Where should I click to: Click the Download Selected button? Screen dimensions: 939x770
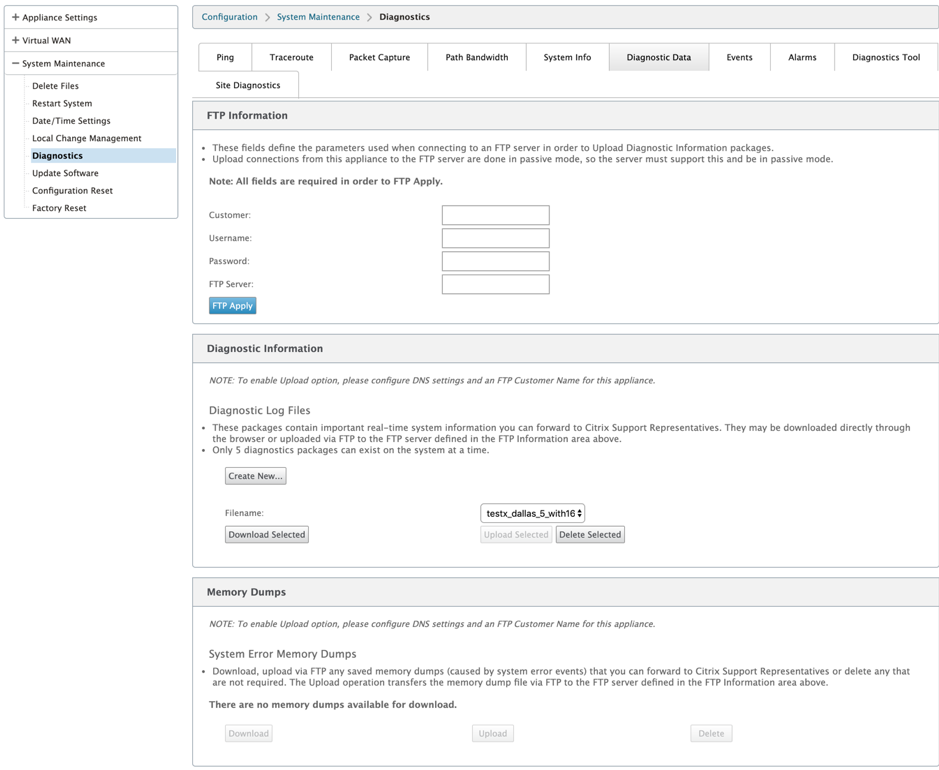click(266, 535)
